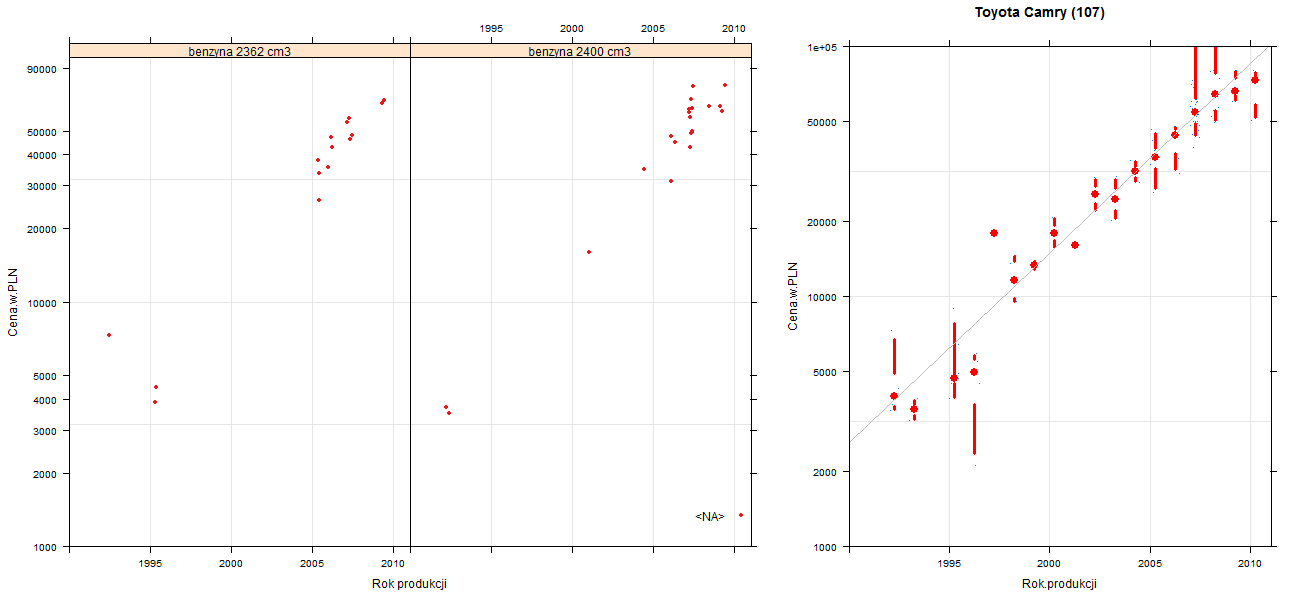1300x600 pixels.
Task: Click the 2010 tick above the benzyna 2400 panel
Action: 734,28
